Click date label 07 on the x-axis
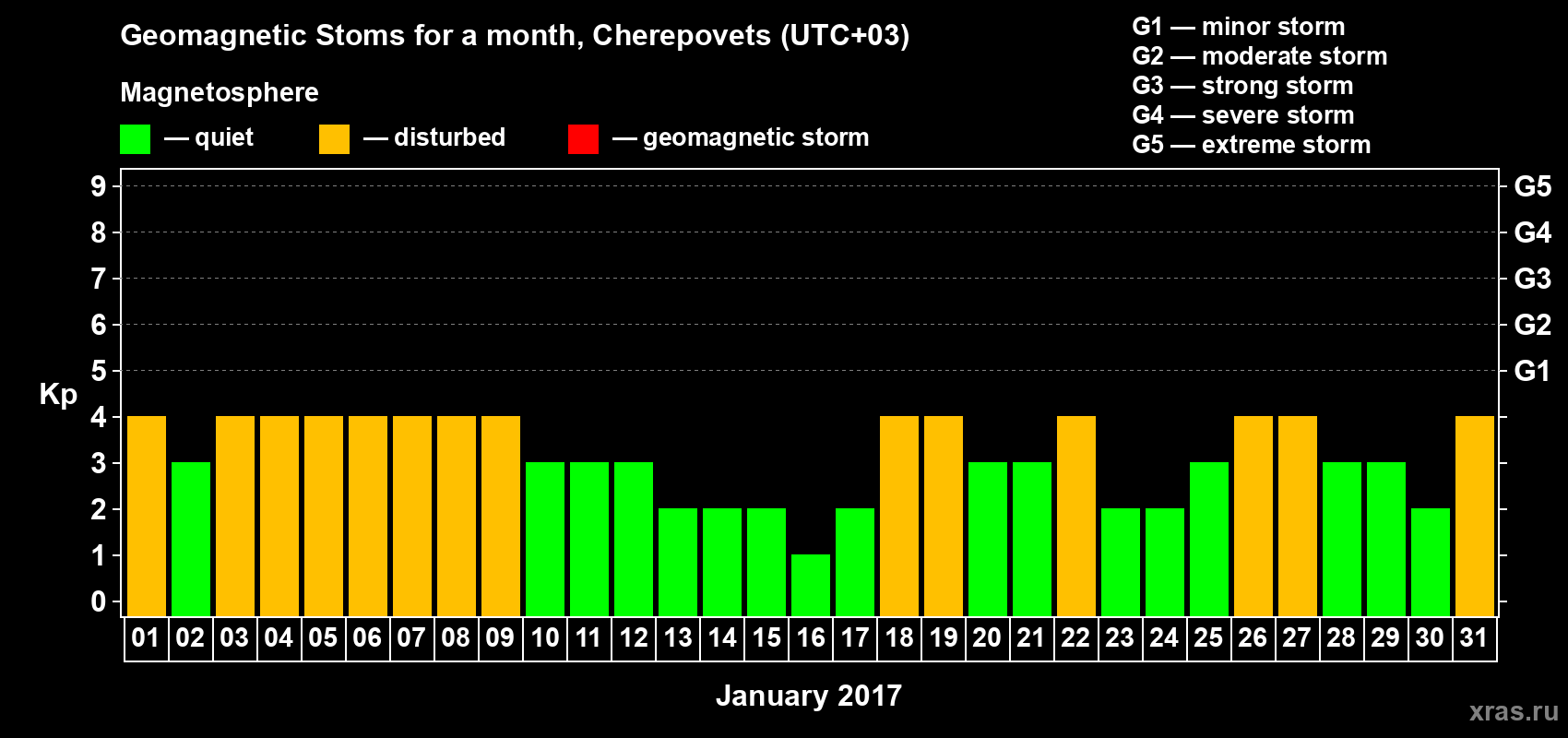1568x738 pixels. click(411, 638)
